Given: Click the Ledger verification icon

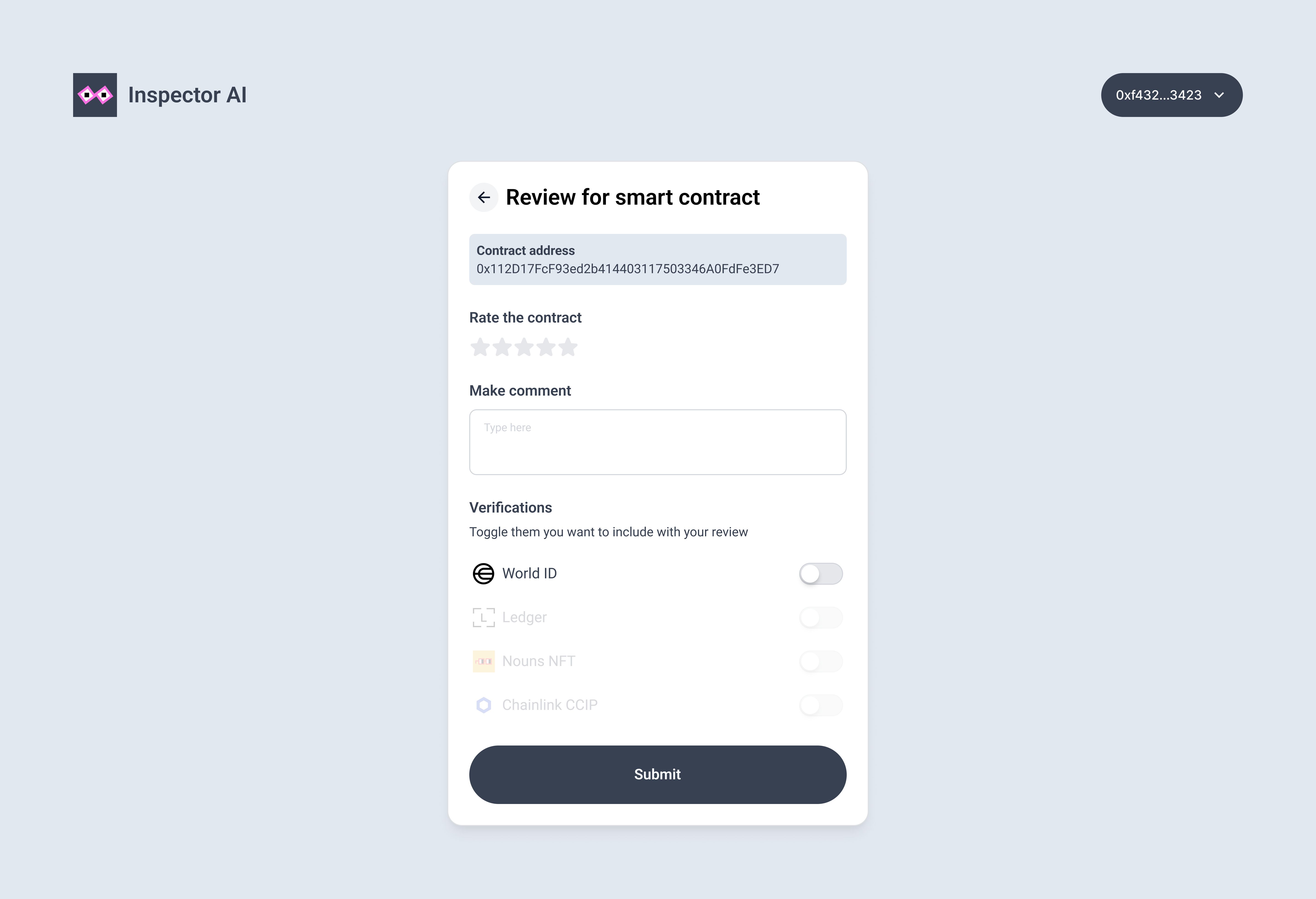Looking at the screenshot, I should pyautogui.click(x=484, y=617).
